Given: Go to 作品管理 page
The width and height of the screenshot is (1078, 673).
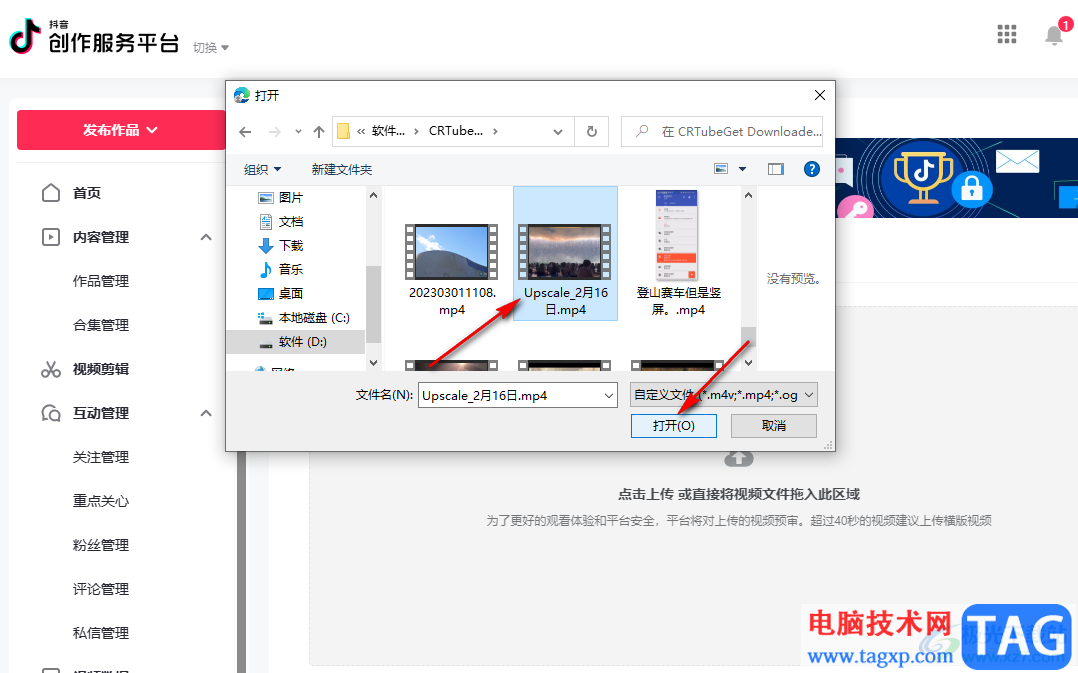Looking at the screenshot, I should [x=101, y=281].
